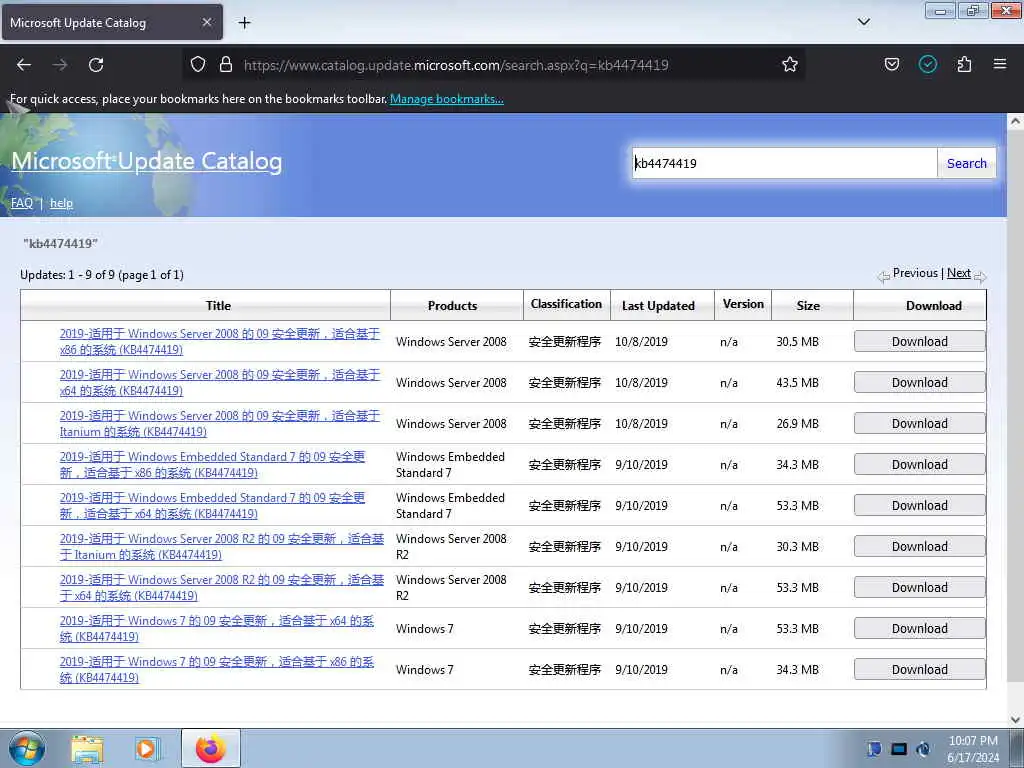The image size is (1024, 768).
Task: Open the Windows Start menu
Action: [27, 748]
